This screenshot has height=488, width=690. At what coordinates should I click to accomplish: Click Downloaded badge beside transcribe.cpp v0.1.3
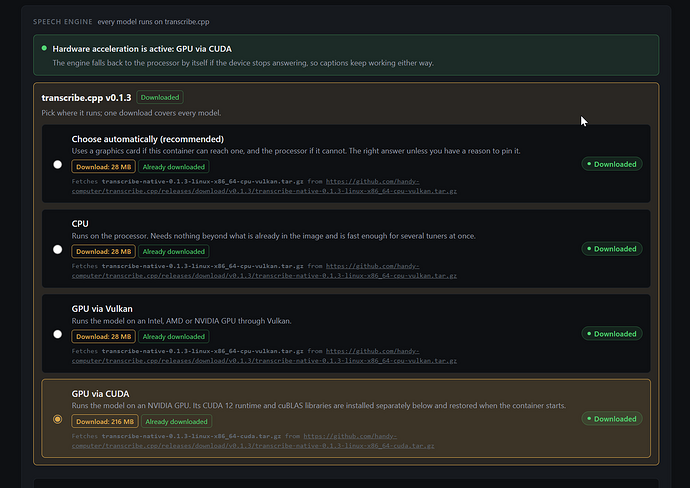(160, 97)
